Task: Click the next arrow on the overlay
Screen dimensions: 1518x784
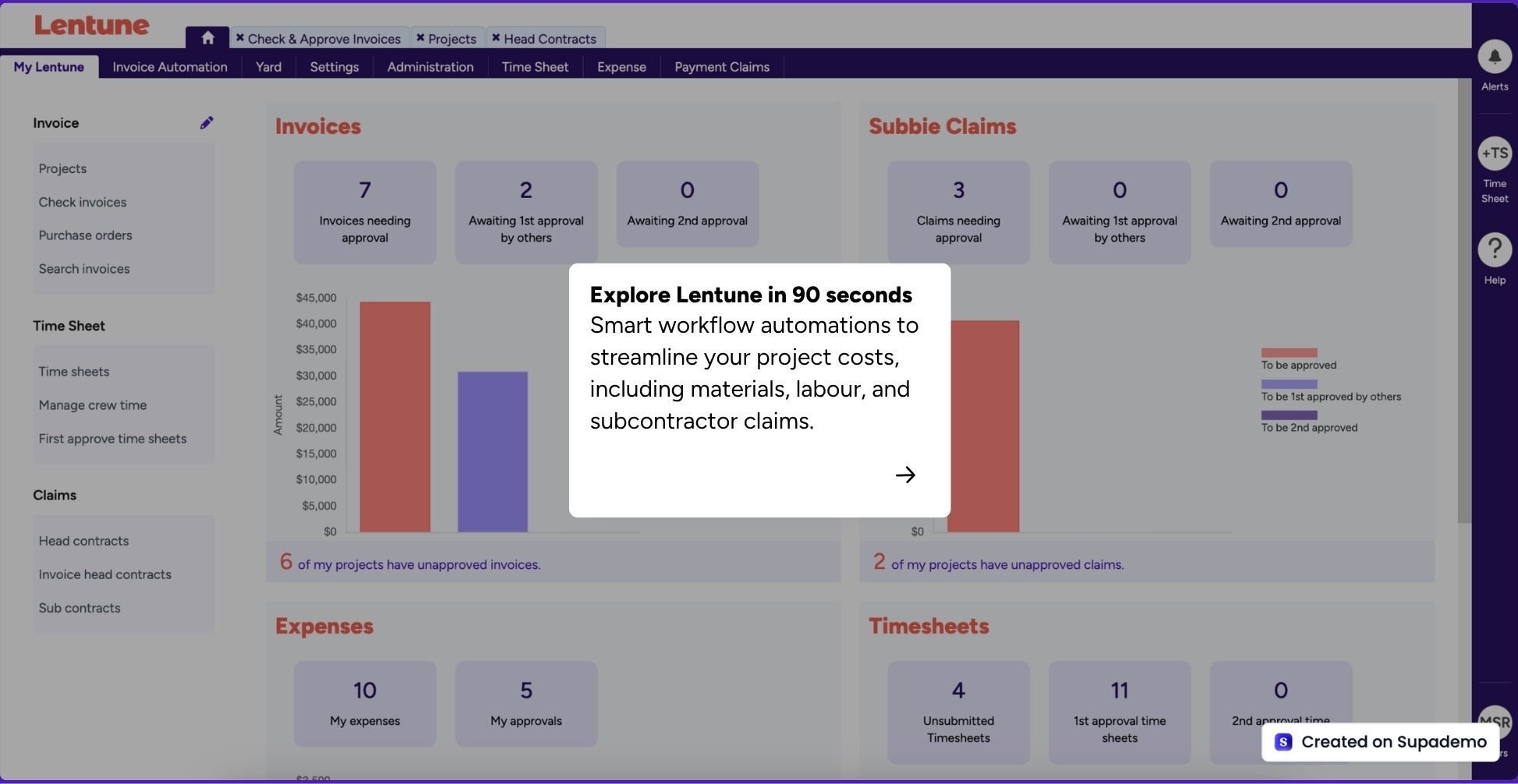Action: (x=905, y=474)
